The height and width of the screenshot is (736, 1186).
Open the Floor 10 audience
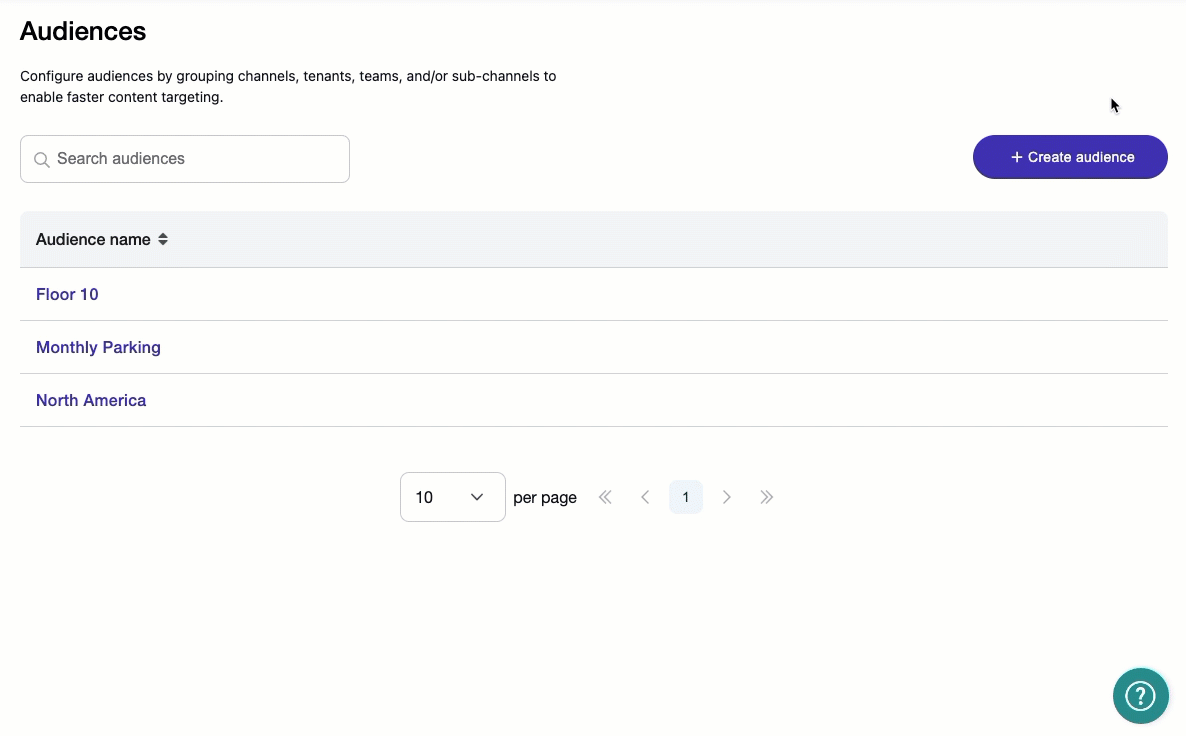click(x=67, y=294)
